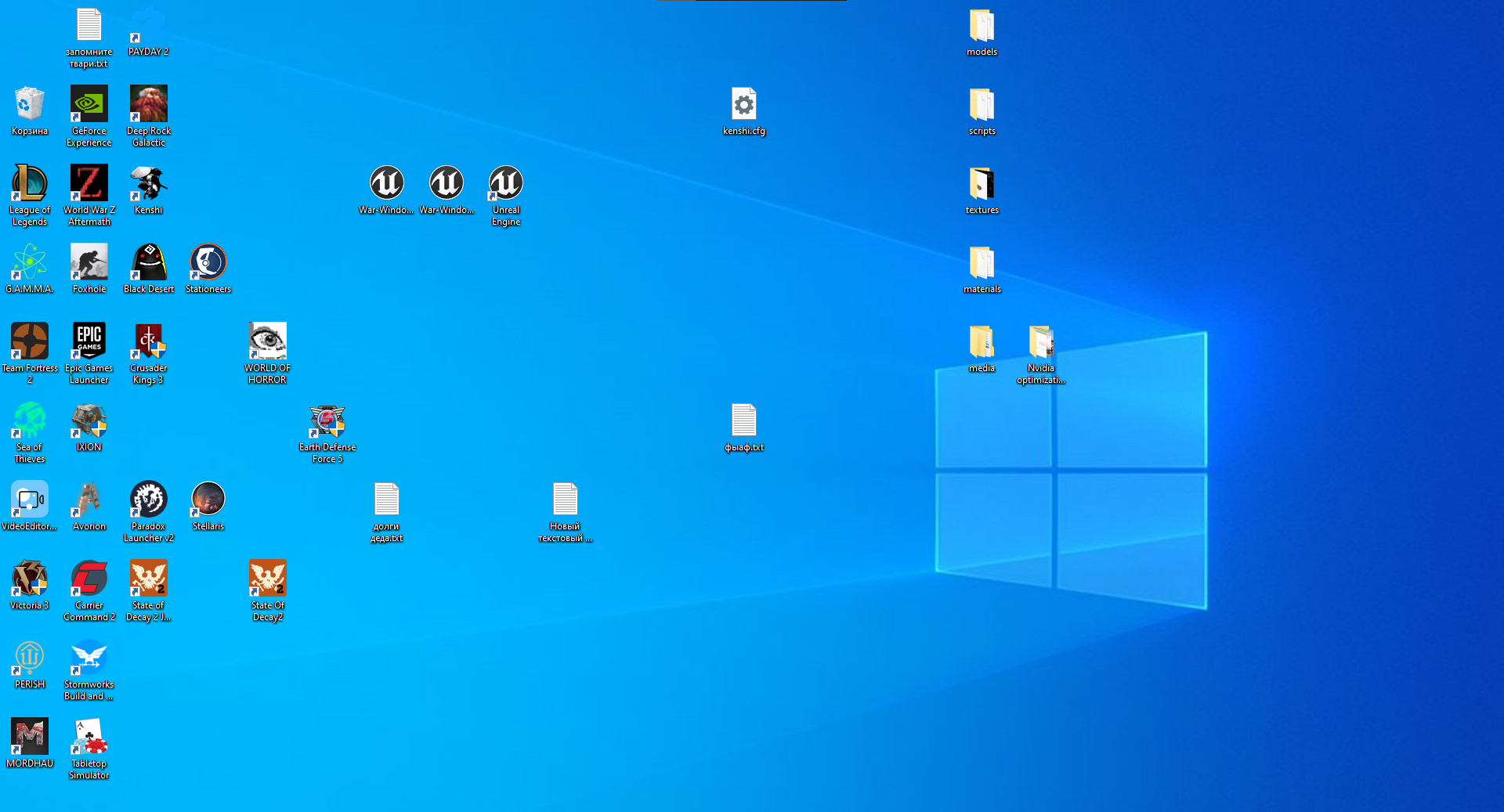Select the запомните твари.txt file
Screen dimensions: 1504x812
89,37
